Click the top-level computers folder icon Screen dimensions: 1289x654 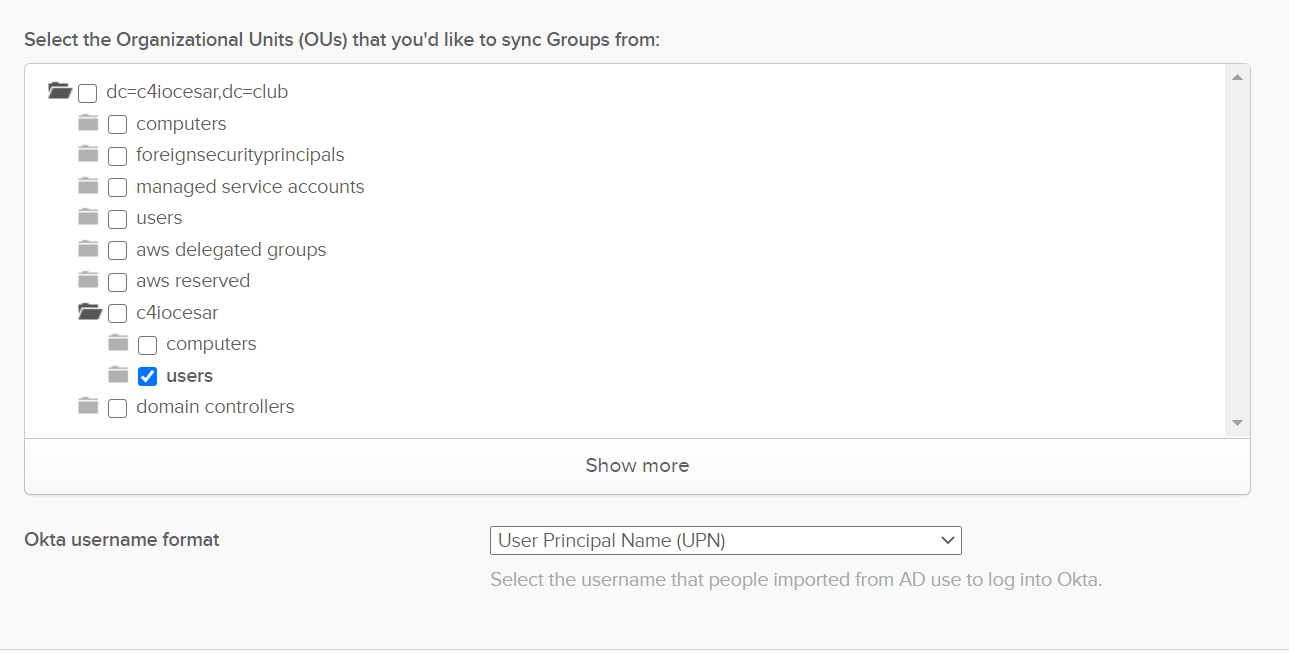(89, 123)
